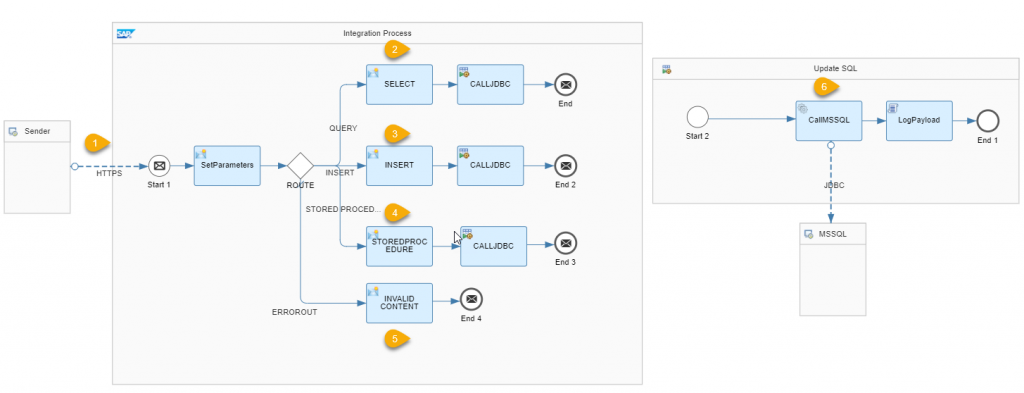
Task: Select the INSERT content modifier step
Action: (399, 165)
